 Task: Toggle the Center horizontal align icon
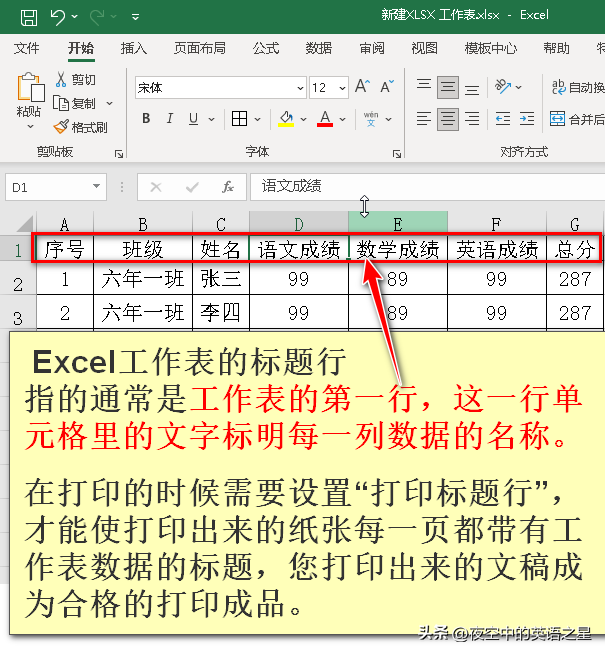448,119
